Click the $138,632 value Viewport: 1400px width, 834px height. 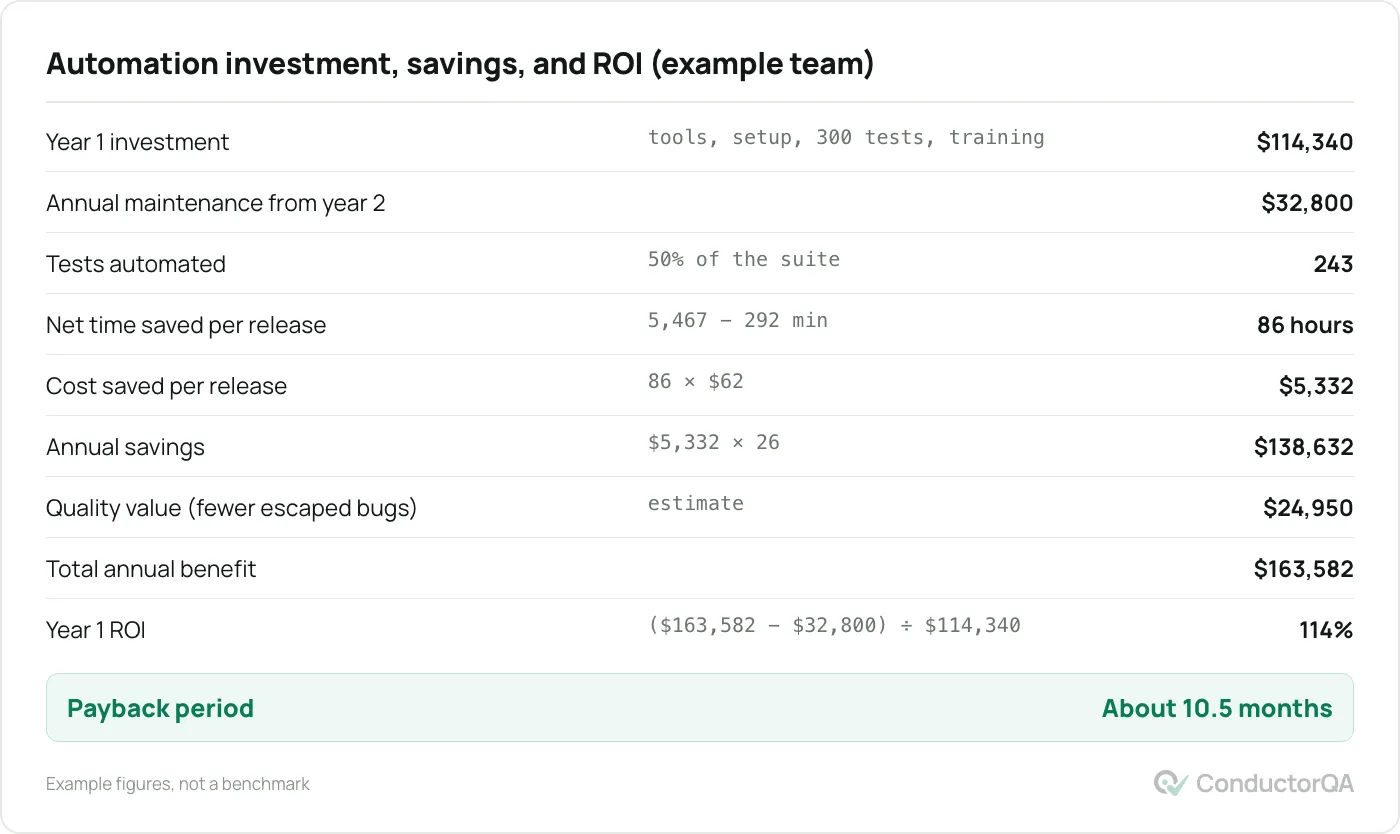[1304, 447]
